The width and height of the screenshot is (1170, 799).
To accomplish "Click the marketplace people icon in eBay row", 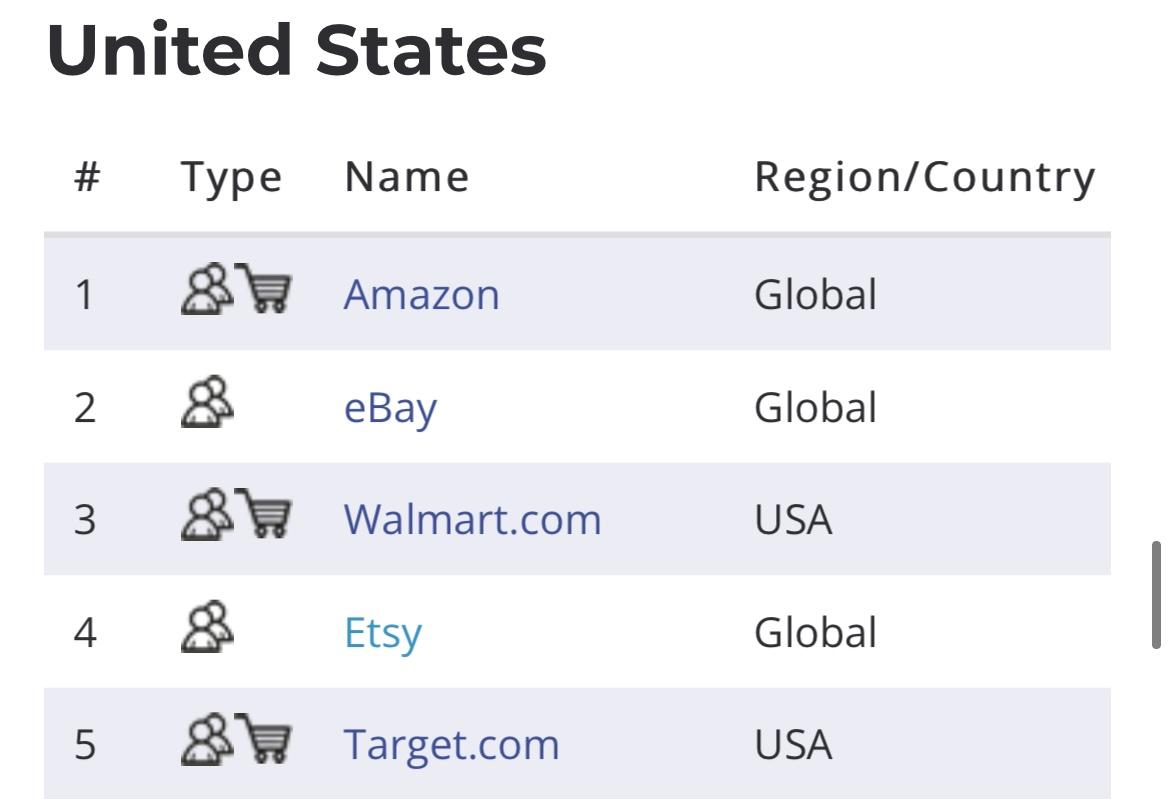I will 207,401.
